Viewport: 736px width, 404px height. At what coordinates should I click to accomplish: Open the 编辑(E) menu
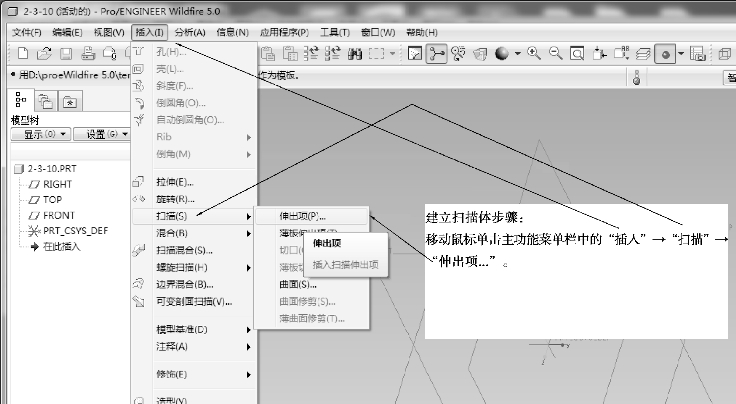(x=67, y=32)
